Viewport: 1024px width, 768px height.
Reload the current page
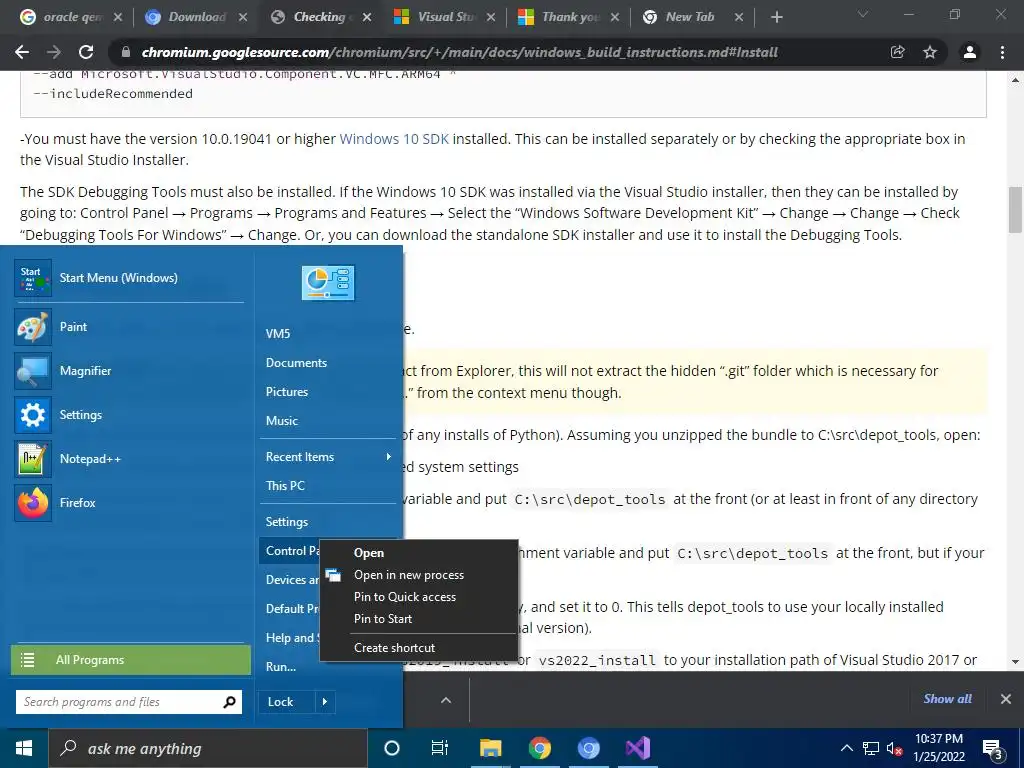(86, 52)
